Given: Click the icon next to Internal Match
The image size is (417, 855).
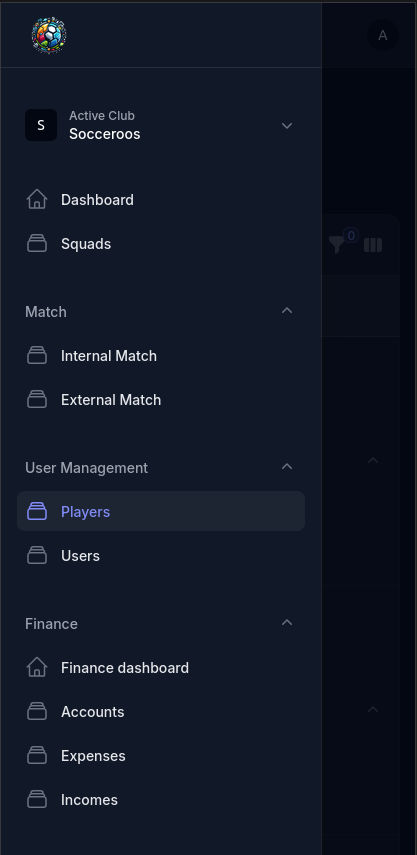Looking at the screenshot, I should click(37, 356).
